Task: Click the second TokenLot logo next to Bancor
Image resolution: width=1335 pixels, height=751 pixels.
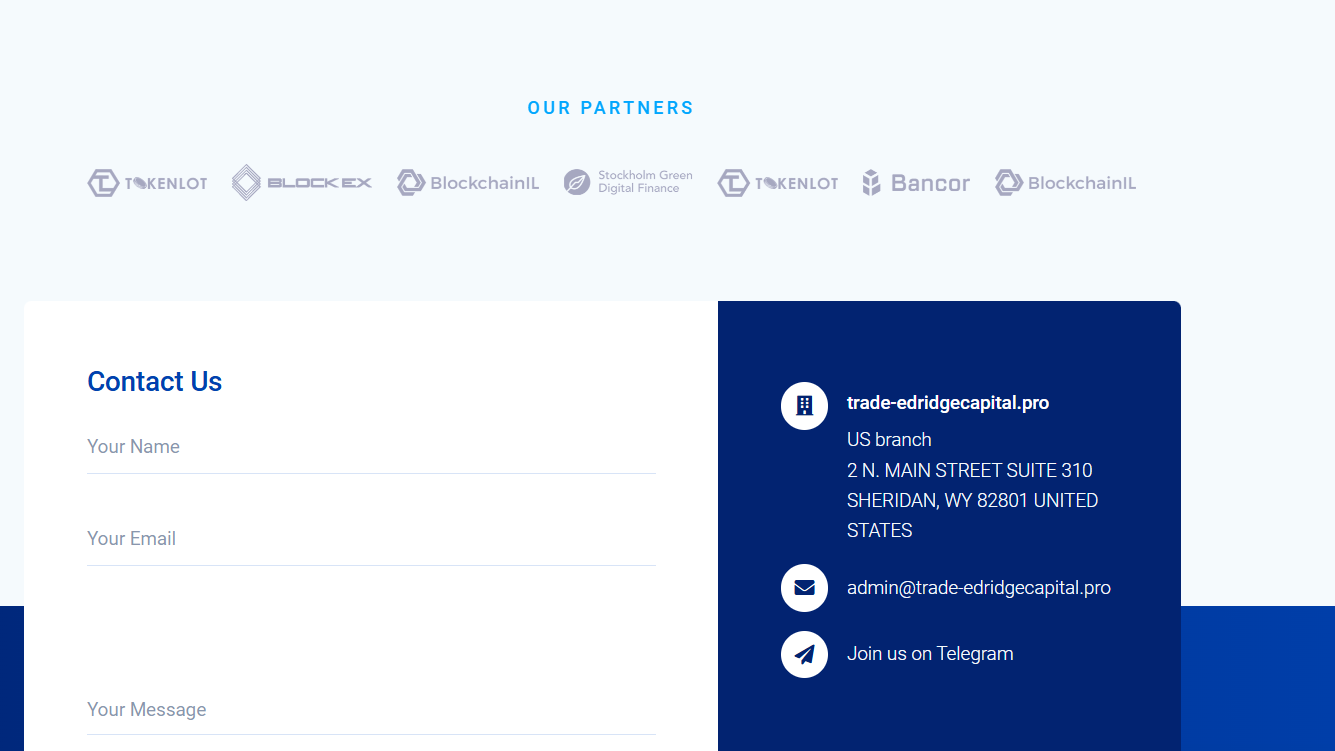Action: click(x=778, y=183)
